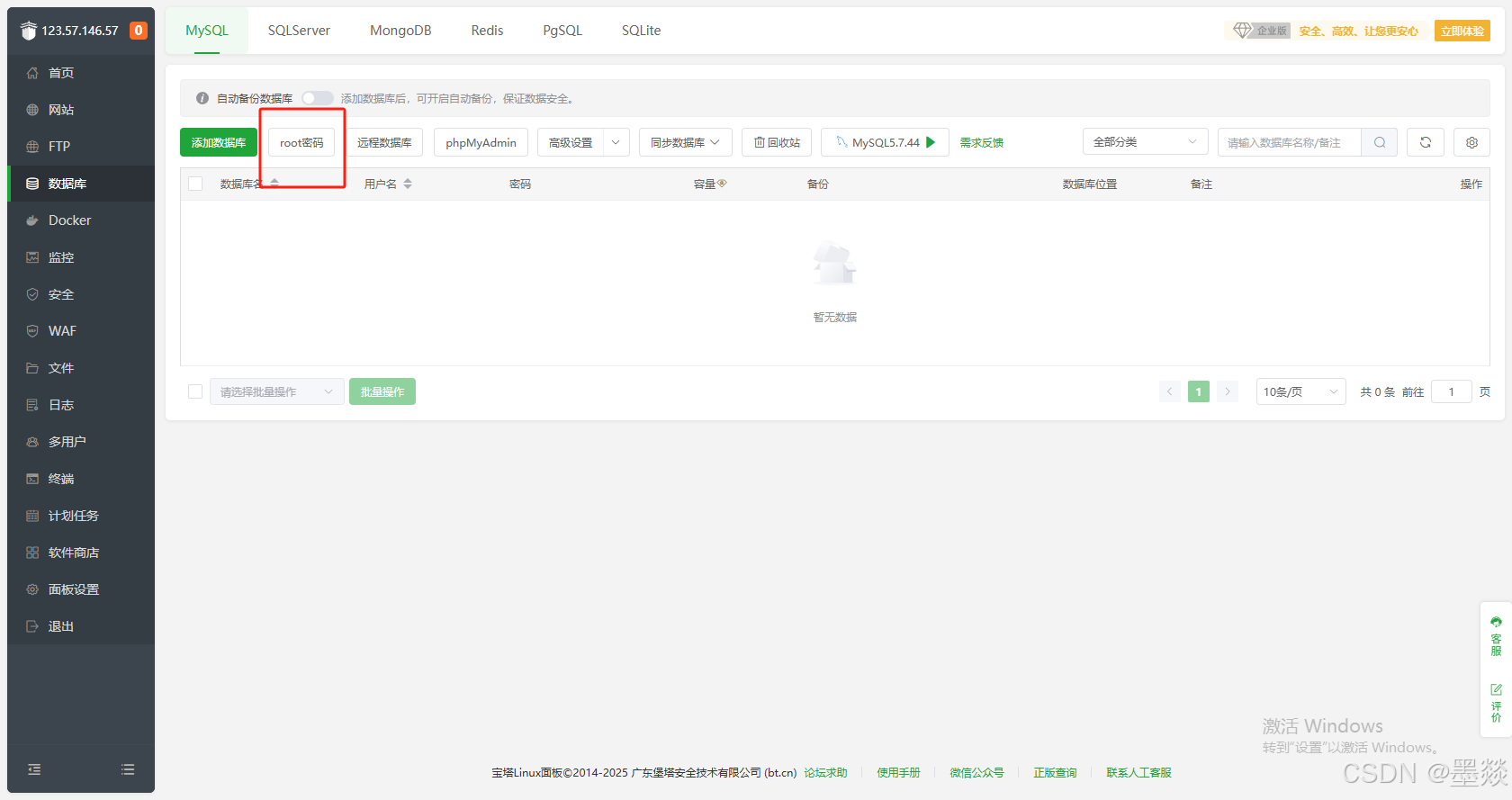Click the orange notification badge 0
The image size is (1512, 800).
[x=139, y=31]
